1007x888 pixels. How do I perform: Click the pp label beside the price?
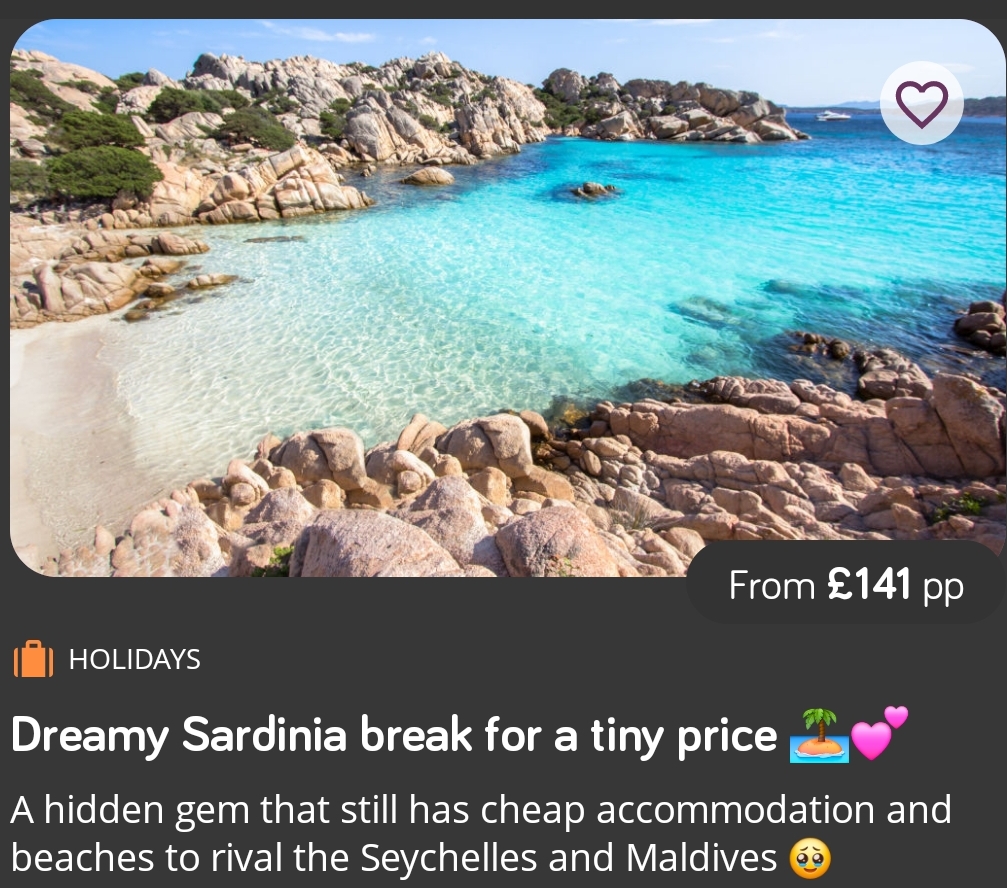943,588
